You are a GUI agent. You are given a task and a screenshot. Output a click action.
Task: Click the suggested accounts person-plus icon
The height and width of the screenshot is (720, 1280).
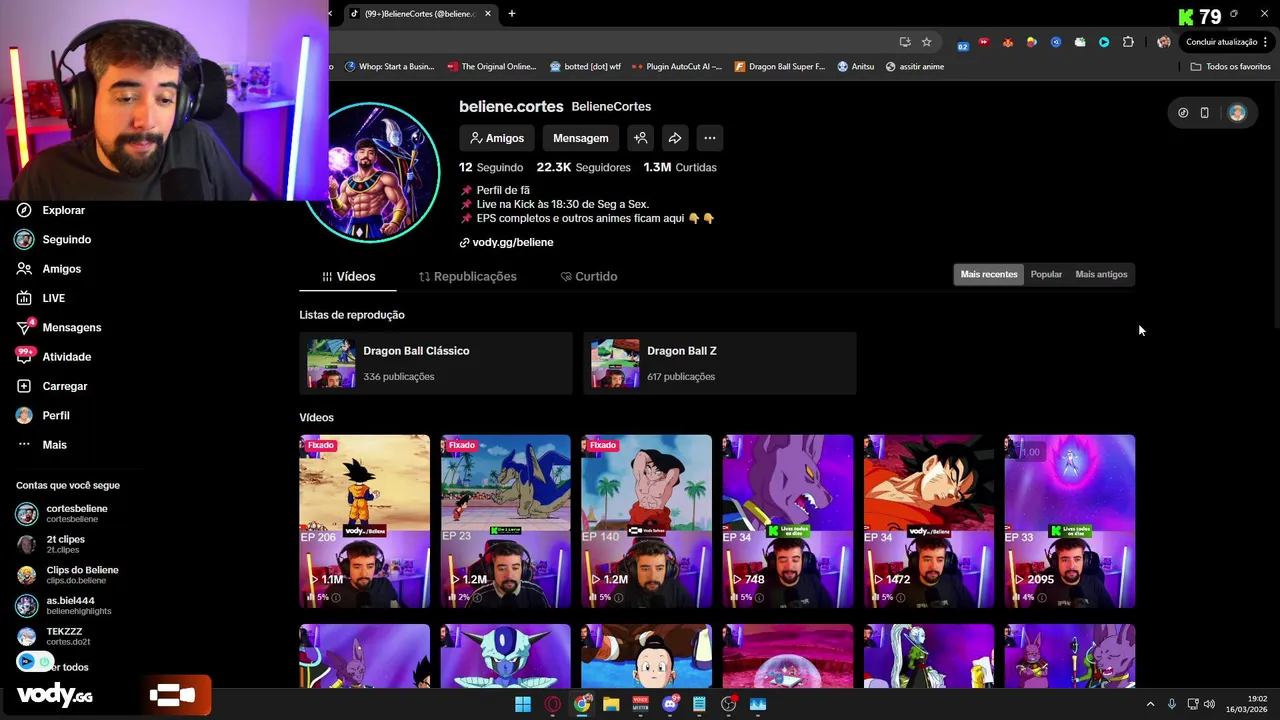(641, 138)
